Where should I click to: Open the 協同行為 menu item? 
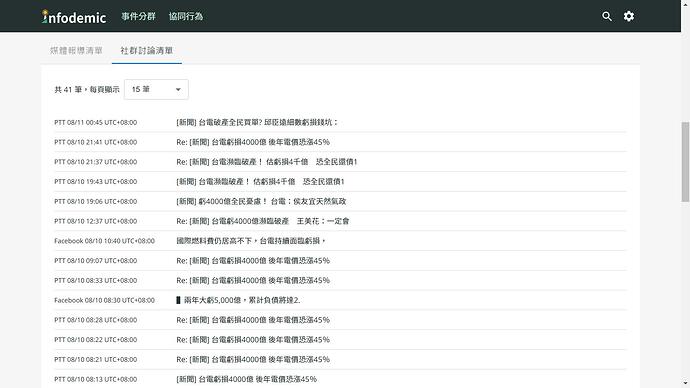(x=186, y=16)
